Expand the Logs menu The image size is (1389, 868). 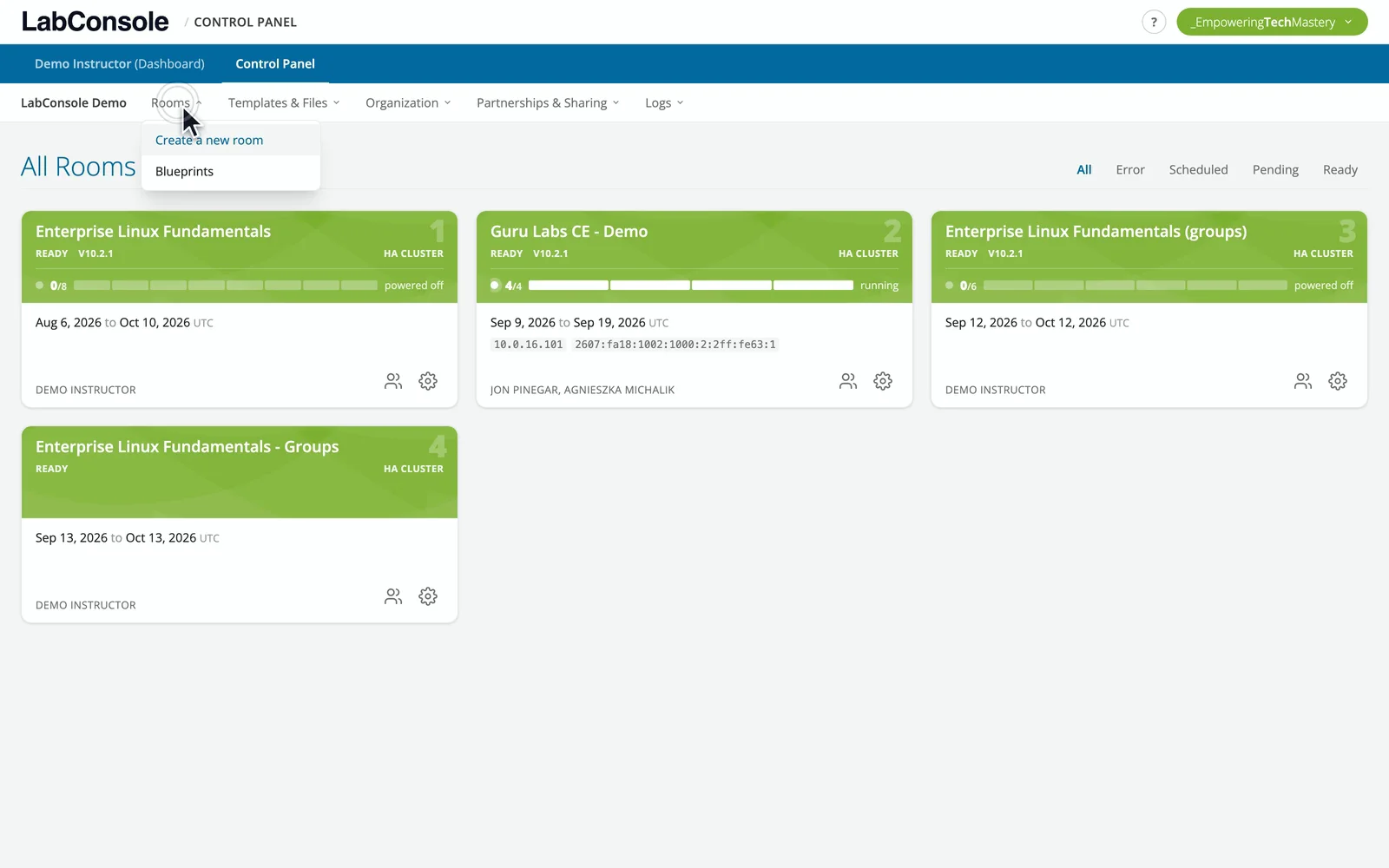click(x=664, y=102)
